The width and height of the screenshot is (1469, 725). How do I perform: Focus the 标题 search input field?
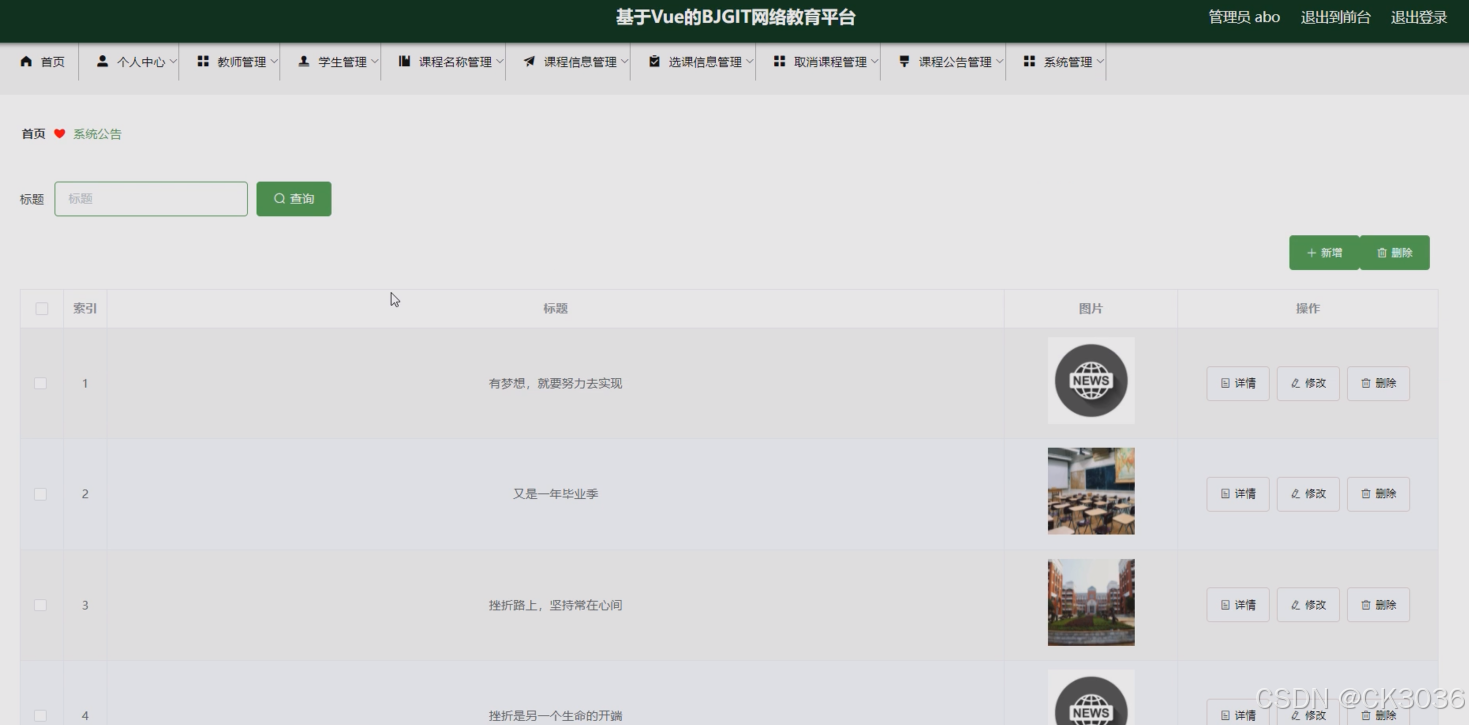[x=151, y=198]
